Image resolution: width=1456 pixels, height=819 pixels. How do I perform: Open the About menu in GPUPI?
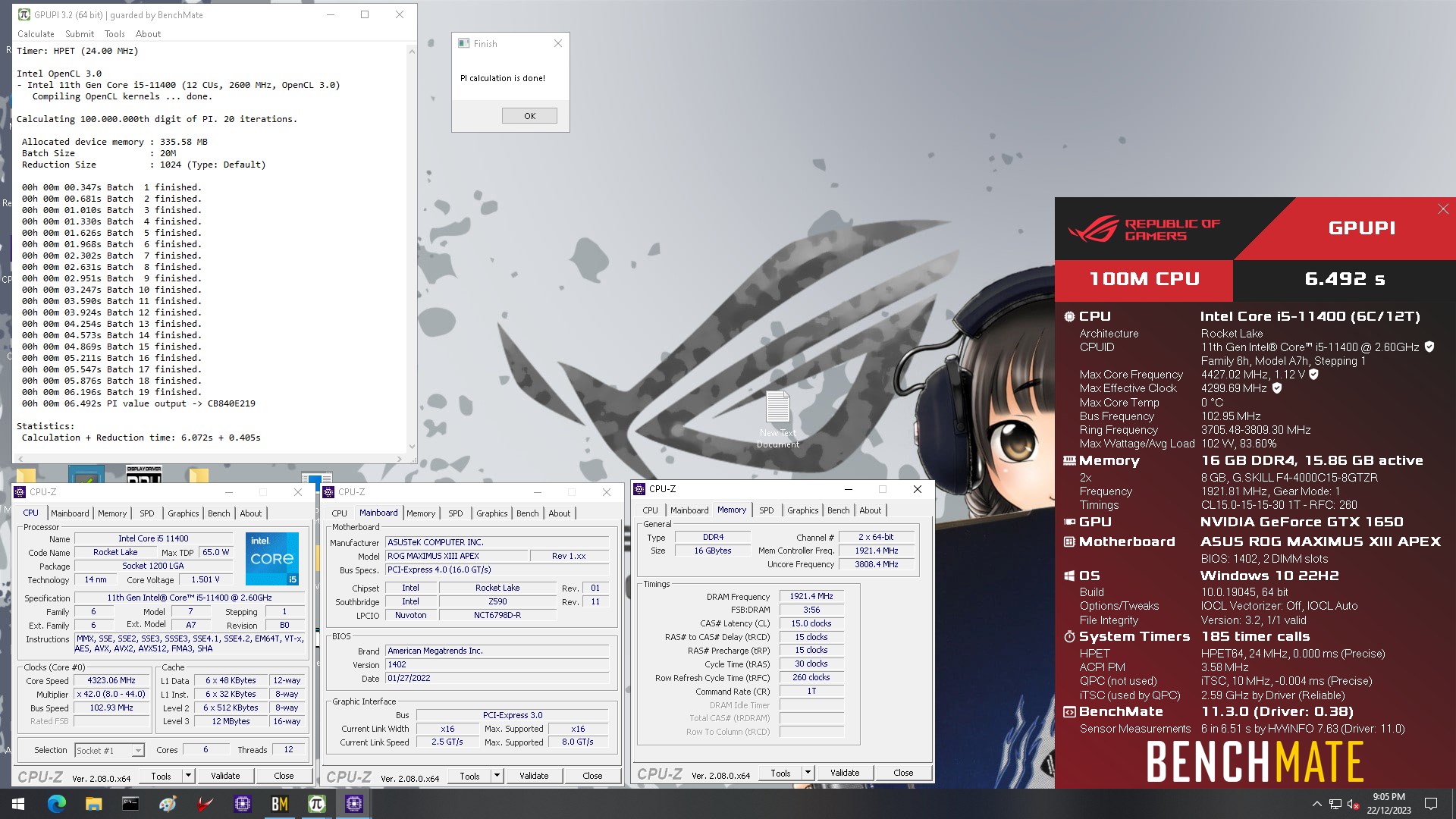click(x=148, y=34)
